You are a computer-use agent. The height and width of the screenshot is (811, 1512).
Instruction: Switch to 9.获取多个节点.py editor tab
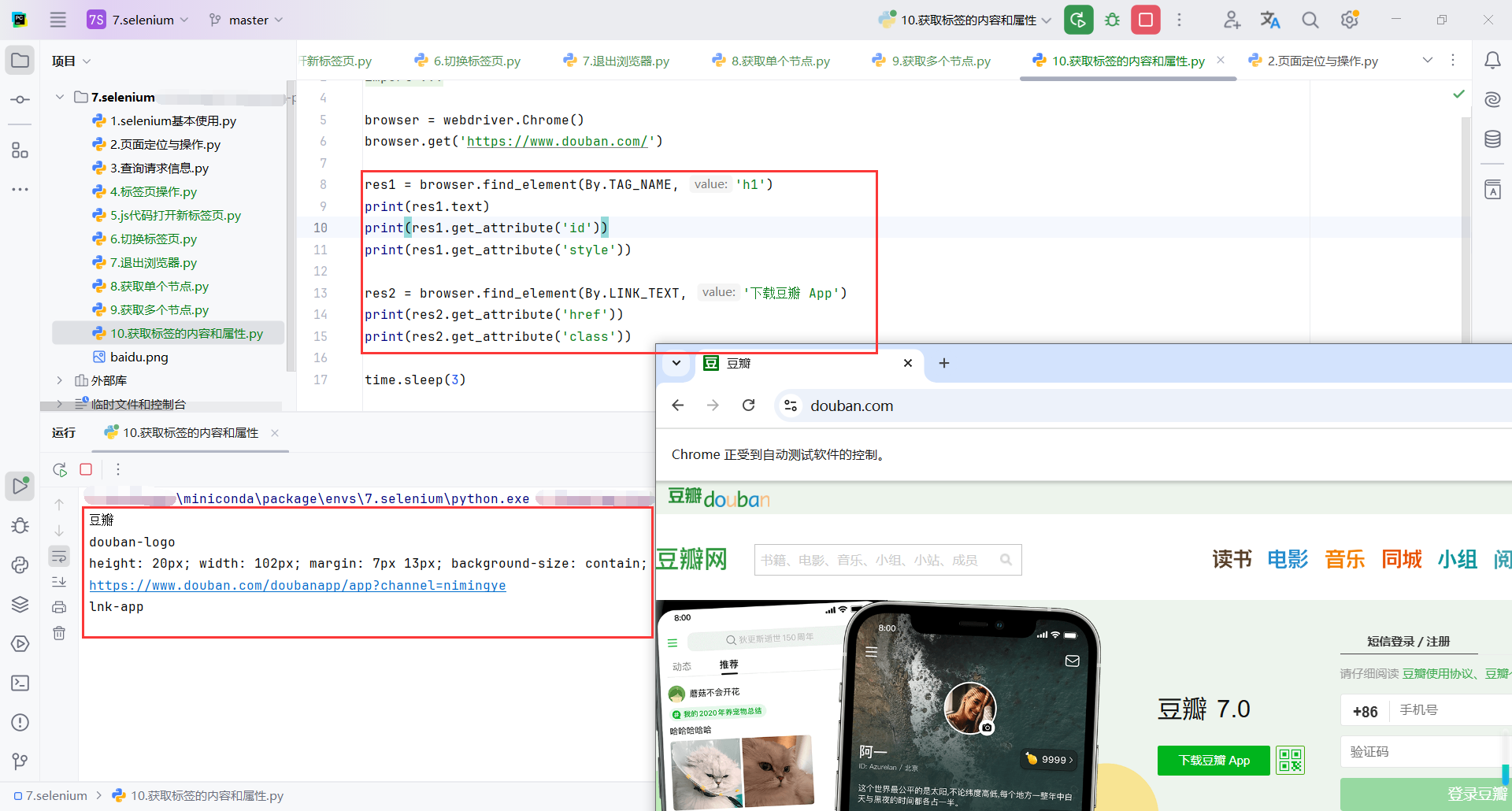pos(932,61)
